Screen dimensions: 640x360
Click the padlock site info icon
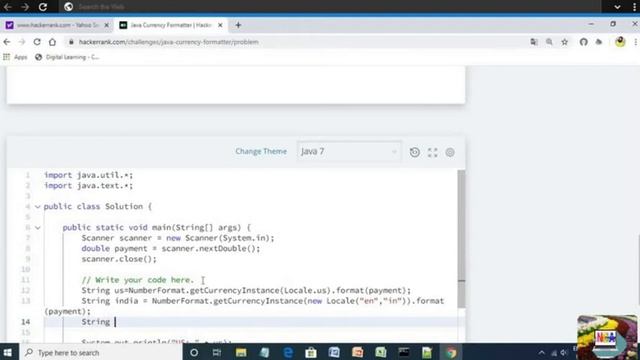click(x=71, y=42)
